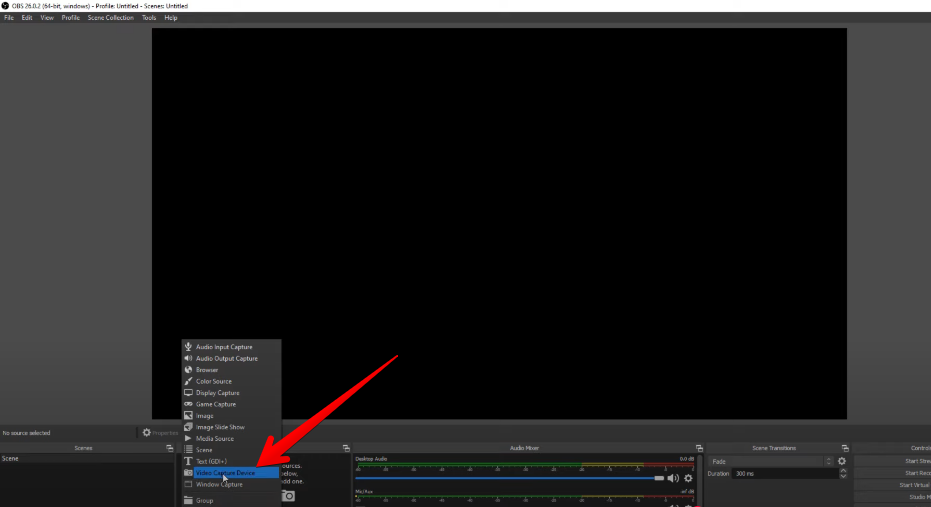Undock the Audio Mixer panel with its float icon

(x=699, y=448)
